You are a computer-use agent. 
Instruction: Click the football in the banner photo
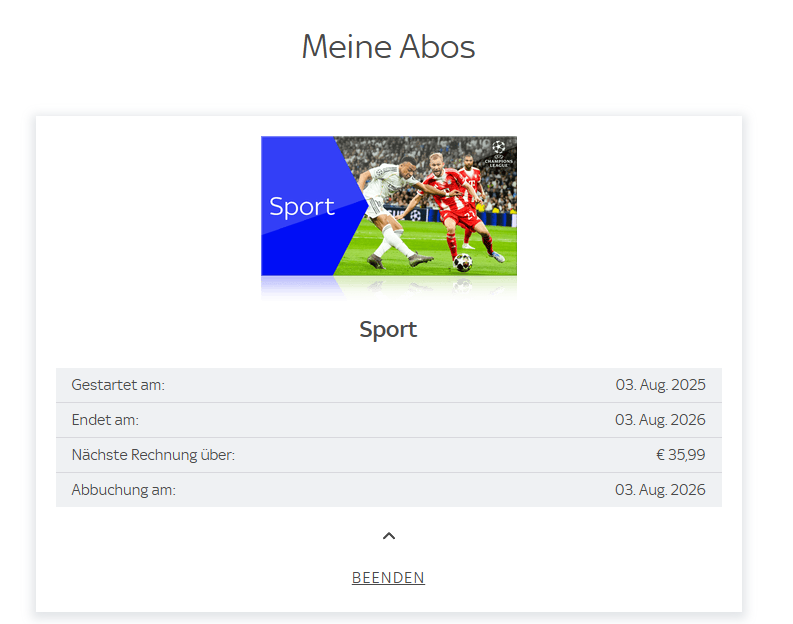point(462,262)
